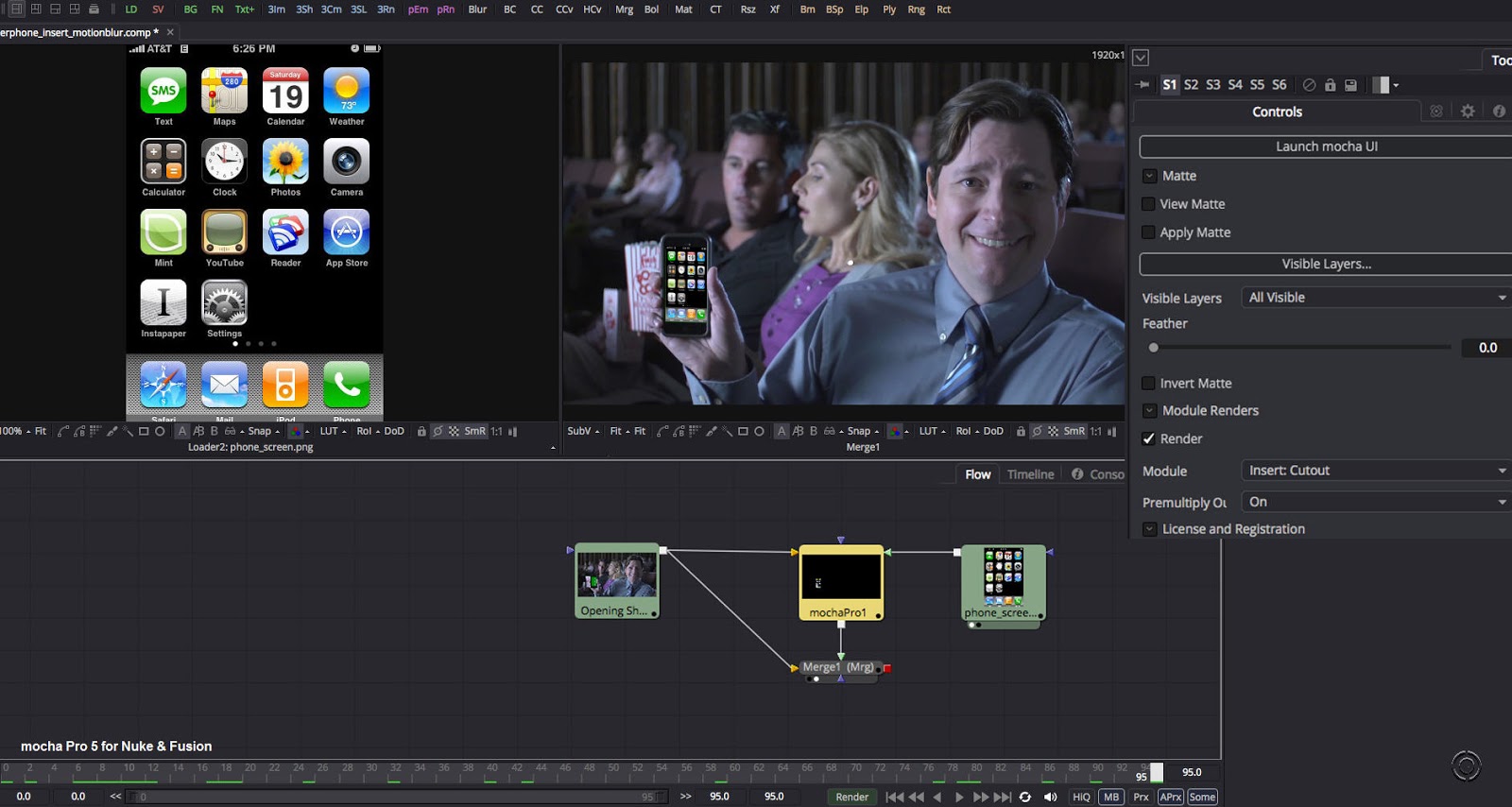Toggle checker underlay in Loader2 viewer
Image resolution: width=1512 pixels, height=807 pixels.
454,431
